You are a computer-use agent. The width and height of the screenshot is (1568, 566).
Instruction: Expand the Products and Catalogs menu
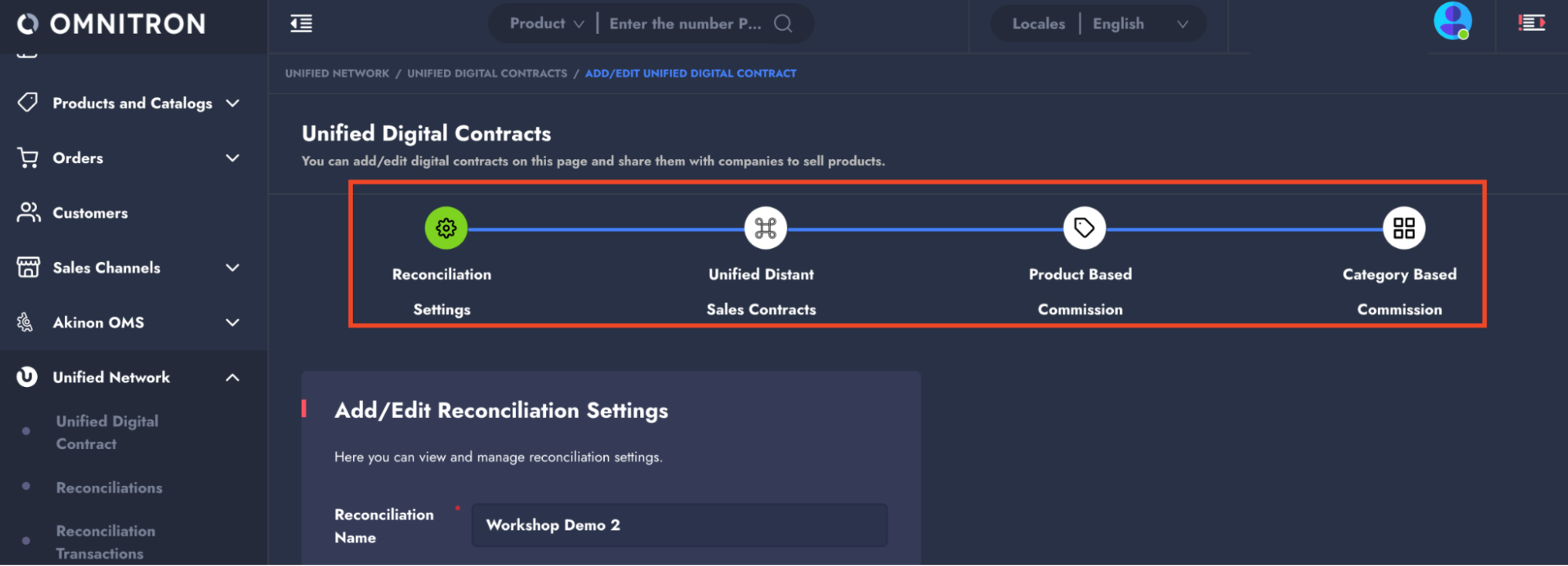tap(133, 104)
